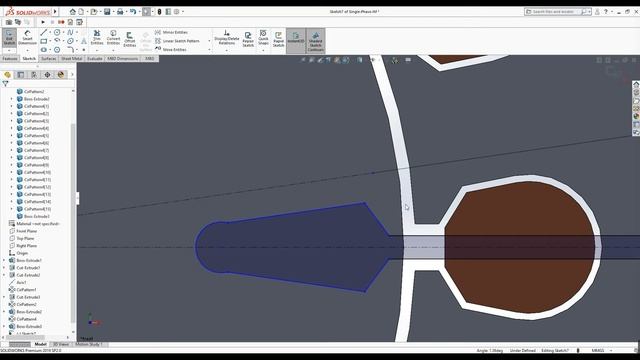
Task: Select the Circle sketch tool
Action: (x=57, y=32)
